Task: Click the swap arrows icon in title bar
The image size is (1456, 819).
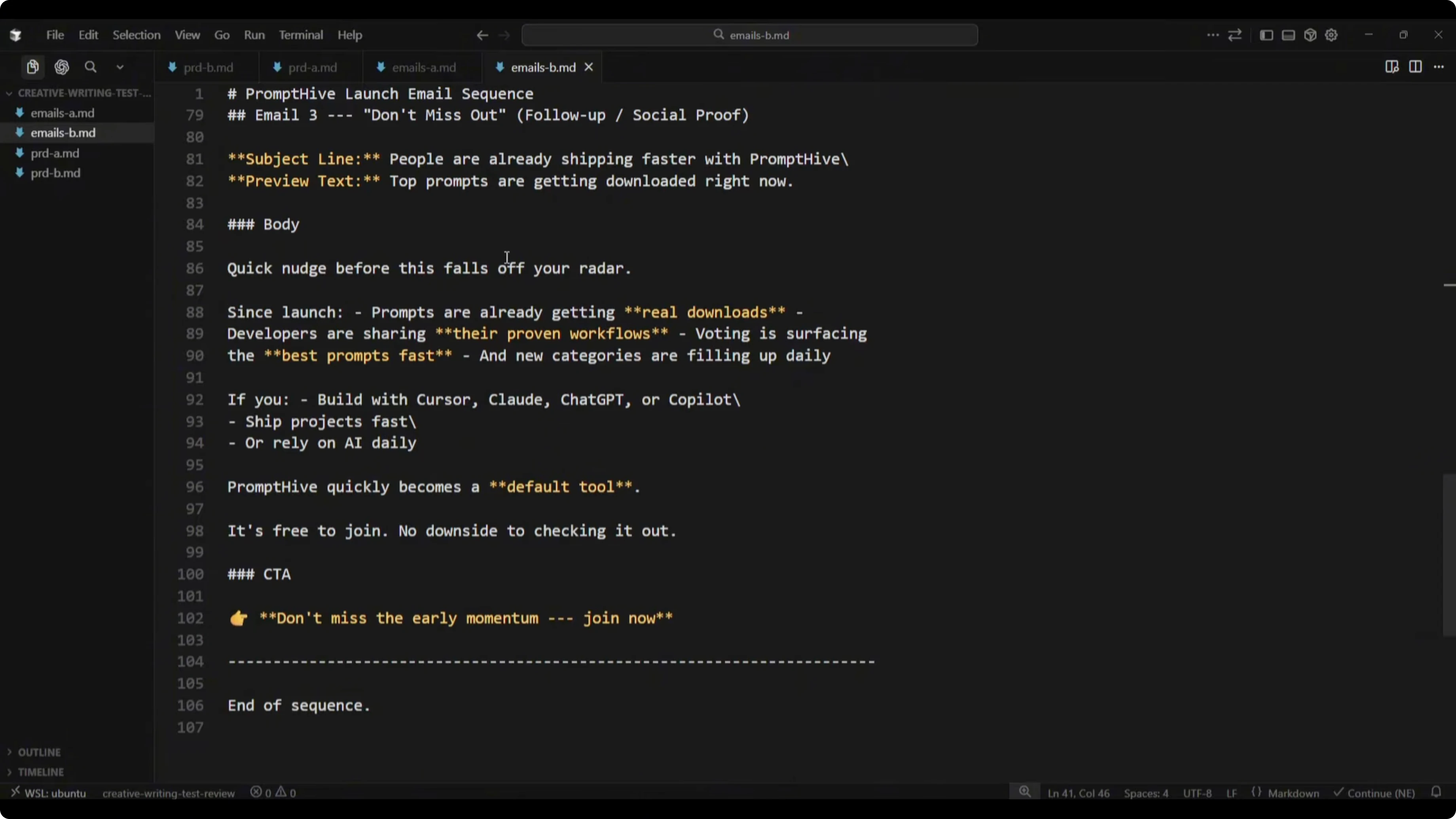Action: (x=1235, y=35)
